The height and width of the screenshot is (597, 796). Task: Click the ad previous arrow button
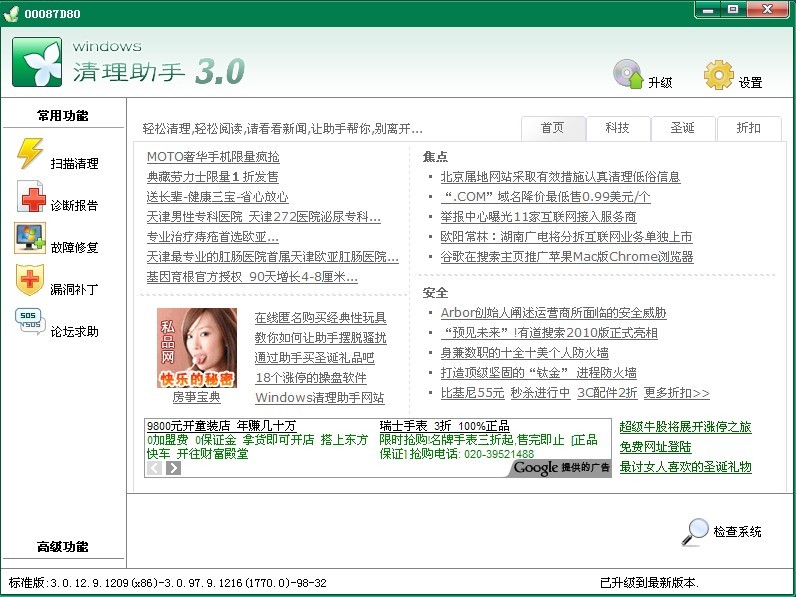[x=154, y=468]
